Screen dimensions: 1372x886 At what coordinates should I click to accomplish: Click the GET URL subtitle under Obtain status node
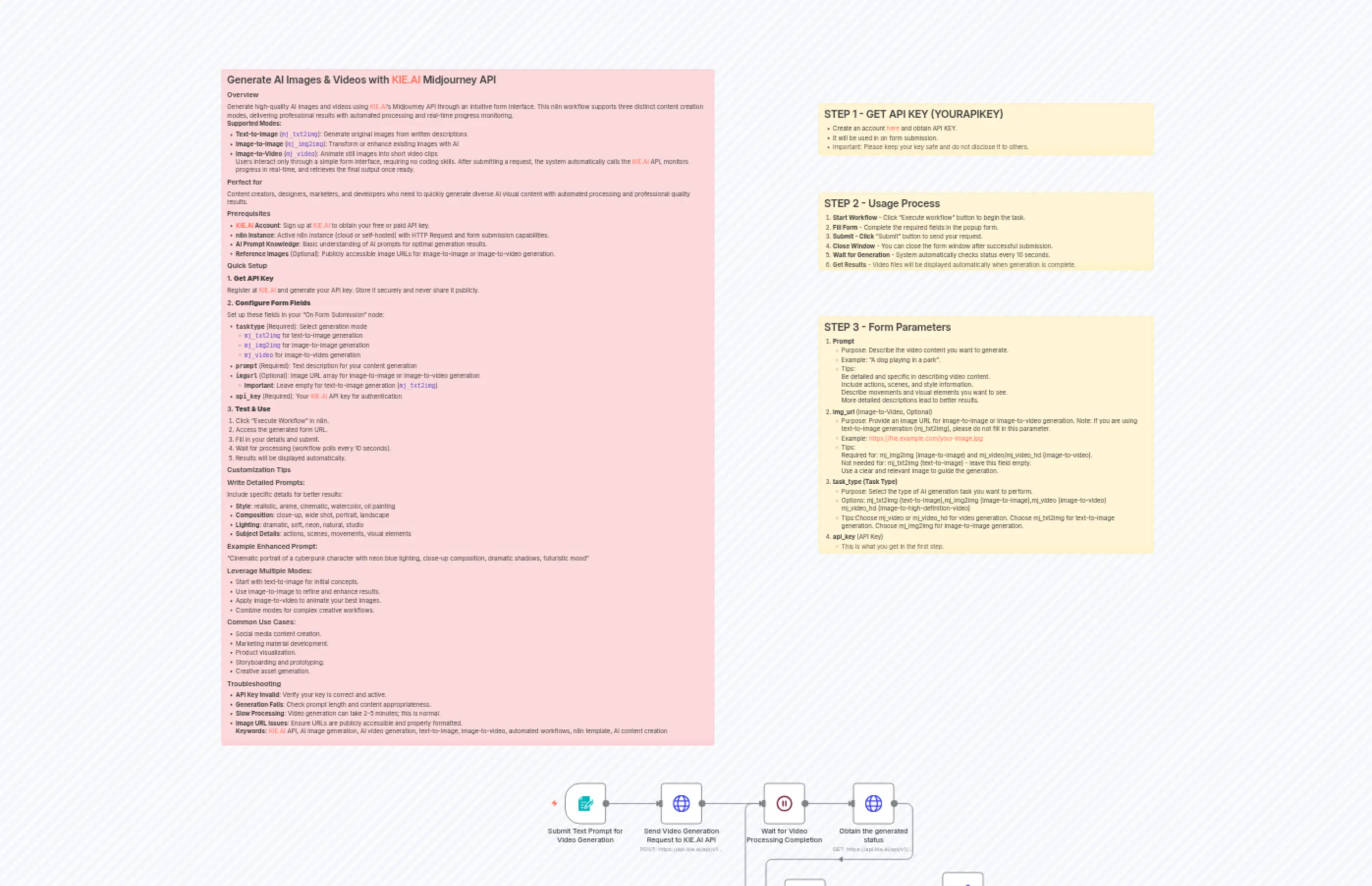click(873, 850)
